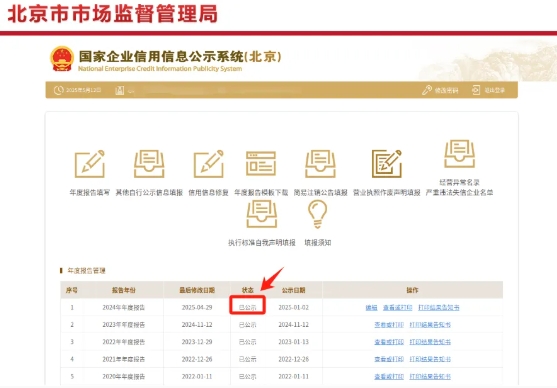Click the 已公示 status in the 2023 row
The height and width of the screenshot is (388, 557).
click(x=248, y=325)
